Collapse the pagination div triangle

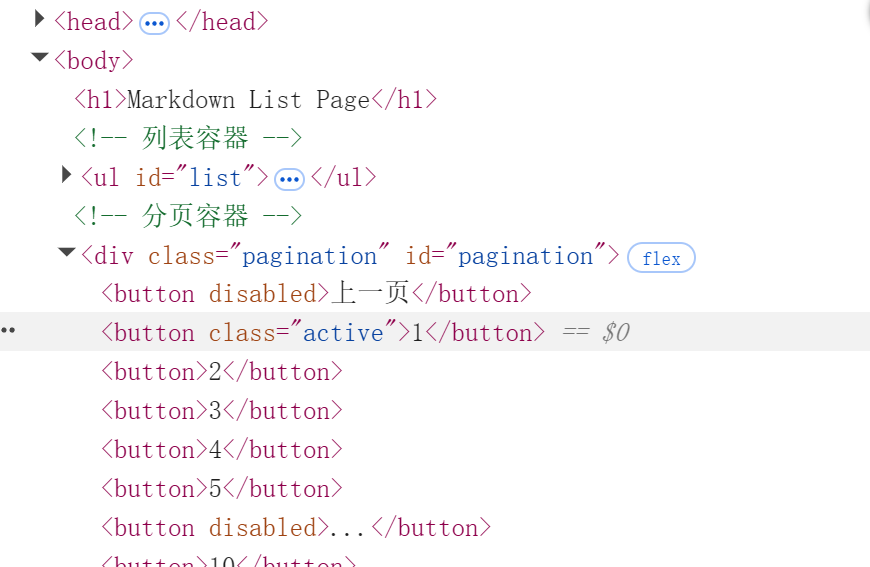(x=67, y=252)
